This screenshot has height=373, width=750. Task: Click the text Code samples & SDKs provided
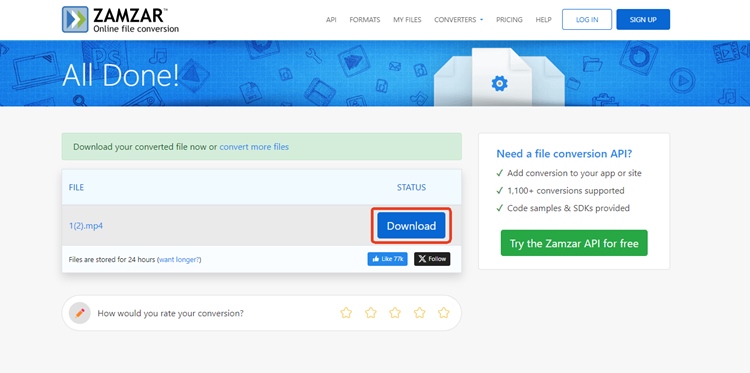568,208
